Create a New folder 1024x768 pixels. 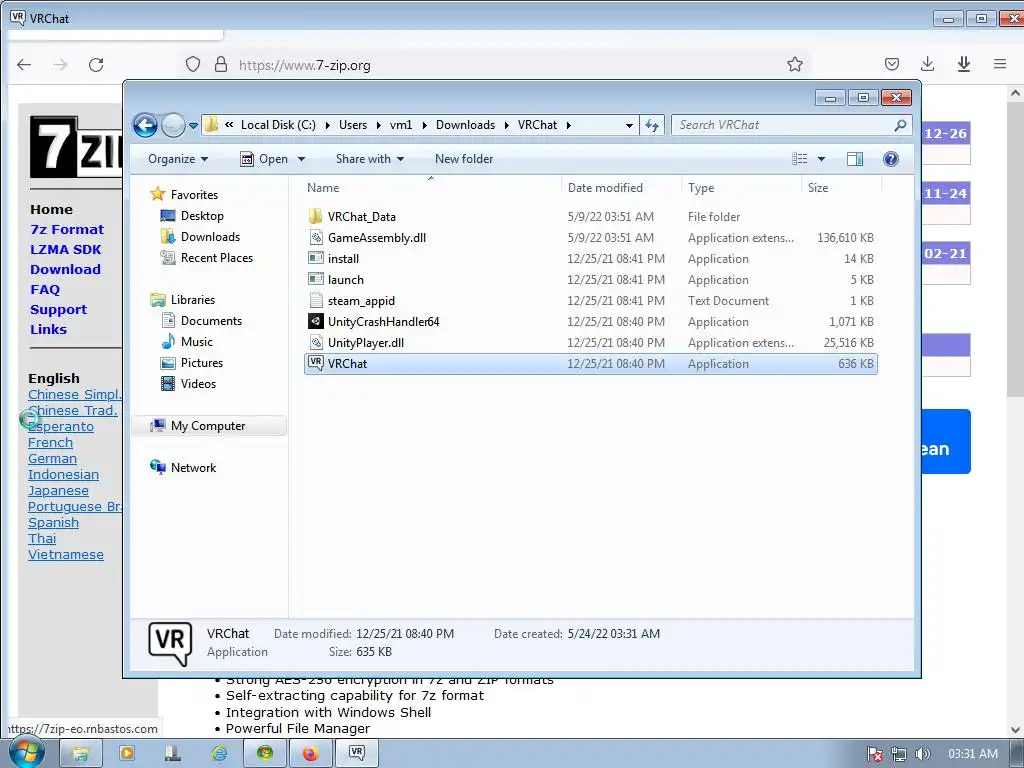pyautogui.click(x=464, y=159)
